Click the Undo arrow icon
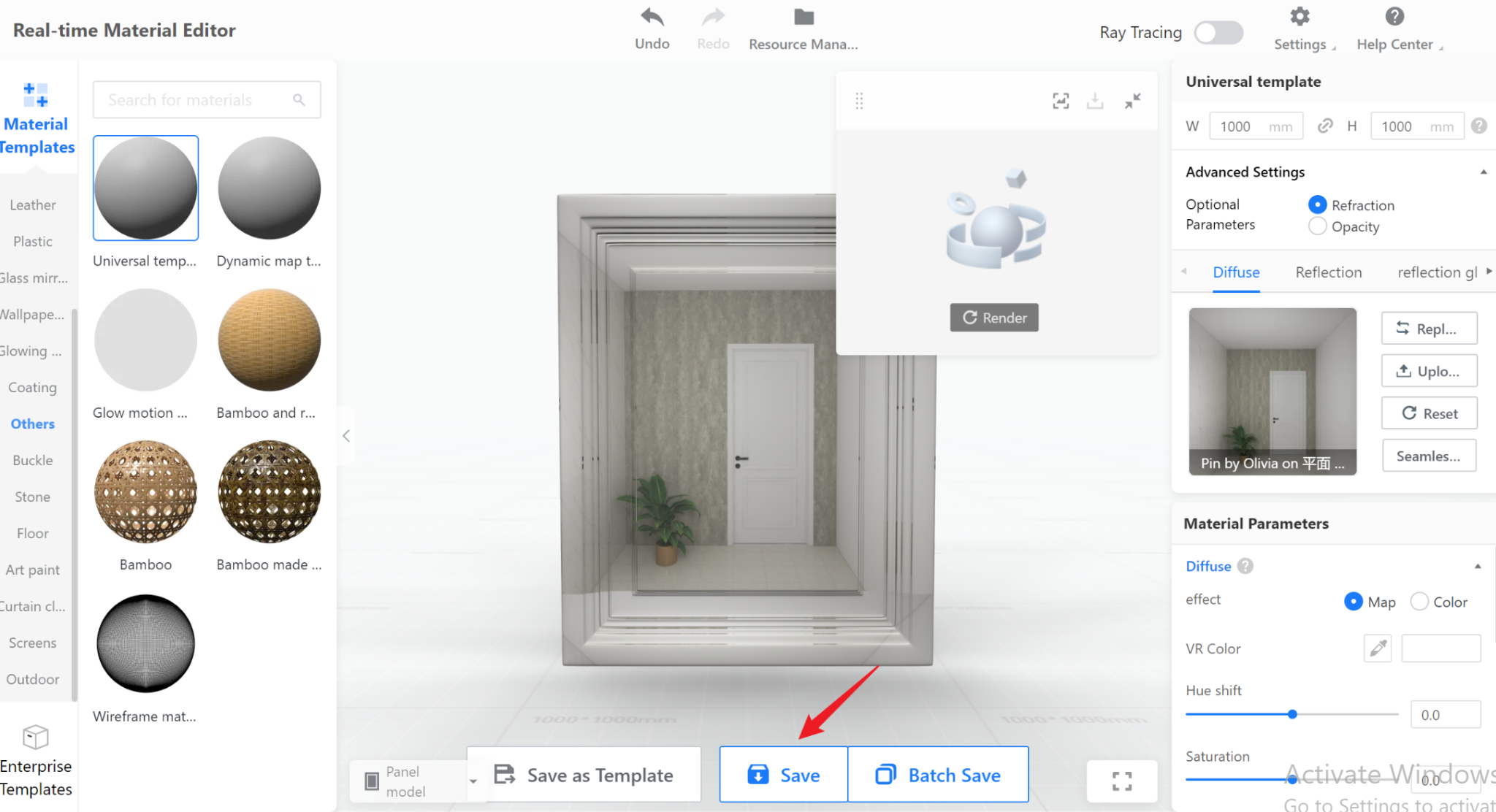Screen dimensions: 1496x812 tap(652, 18)
